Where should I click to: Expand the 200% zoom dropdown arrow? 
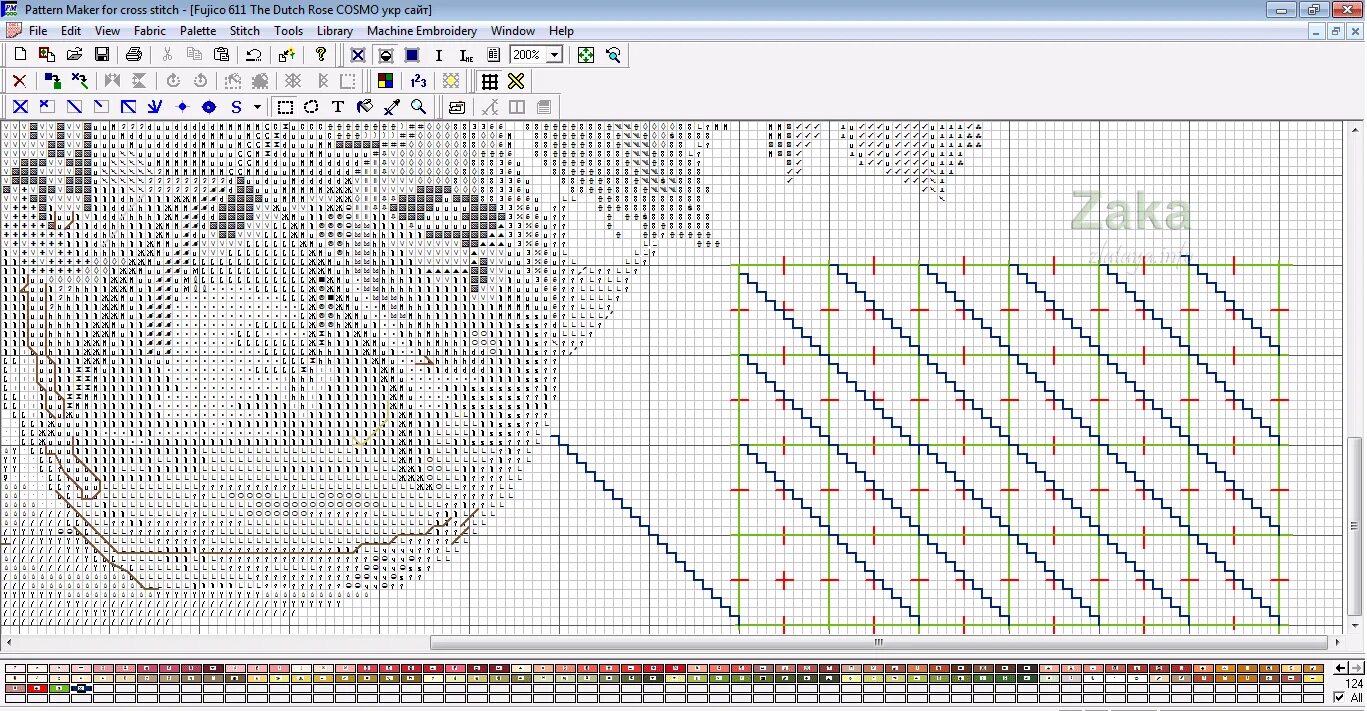[x=555, y=55]
